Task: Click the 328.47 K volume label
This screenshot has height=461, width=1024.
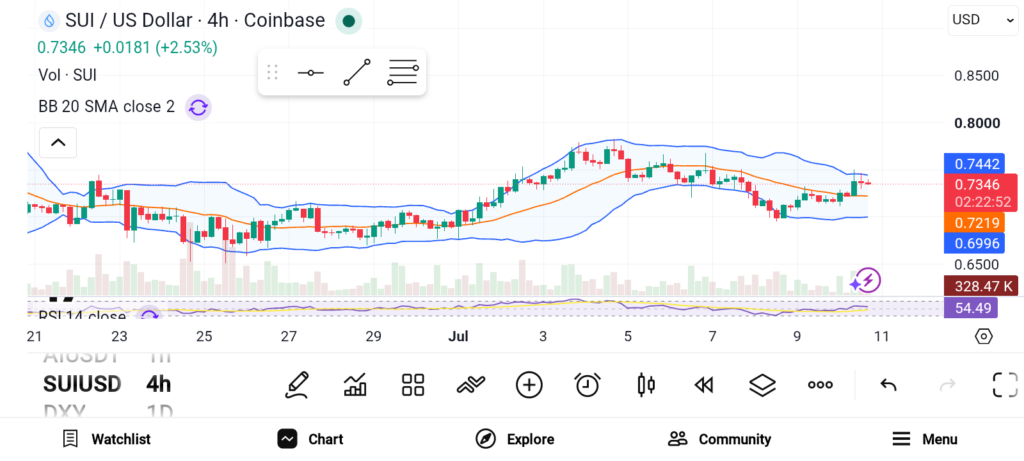Action: click(x=981, y=286)
